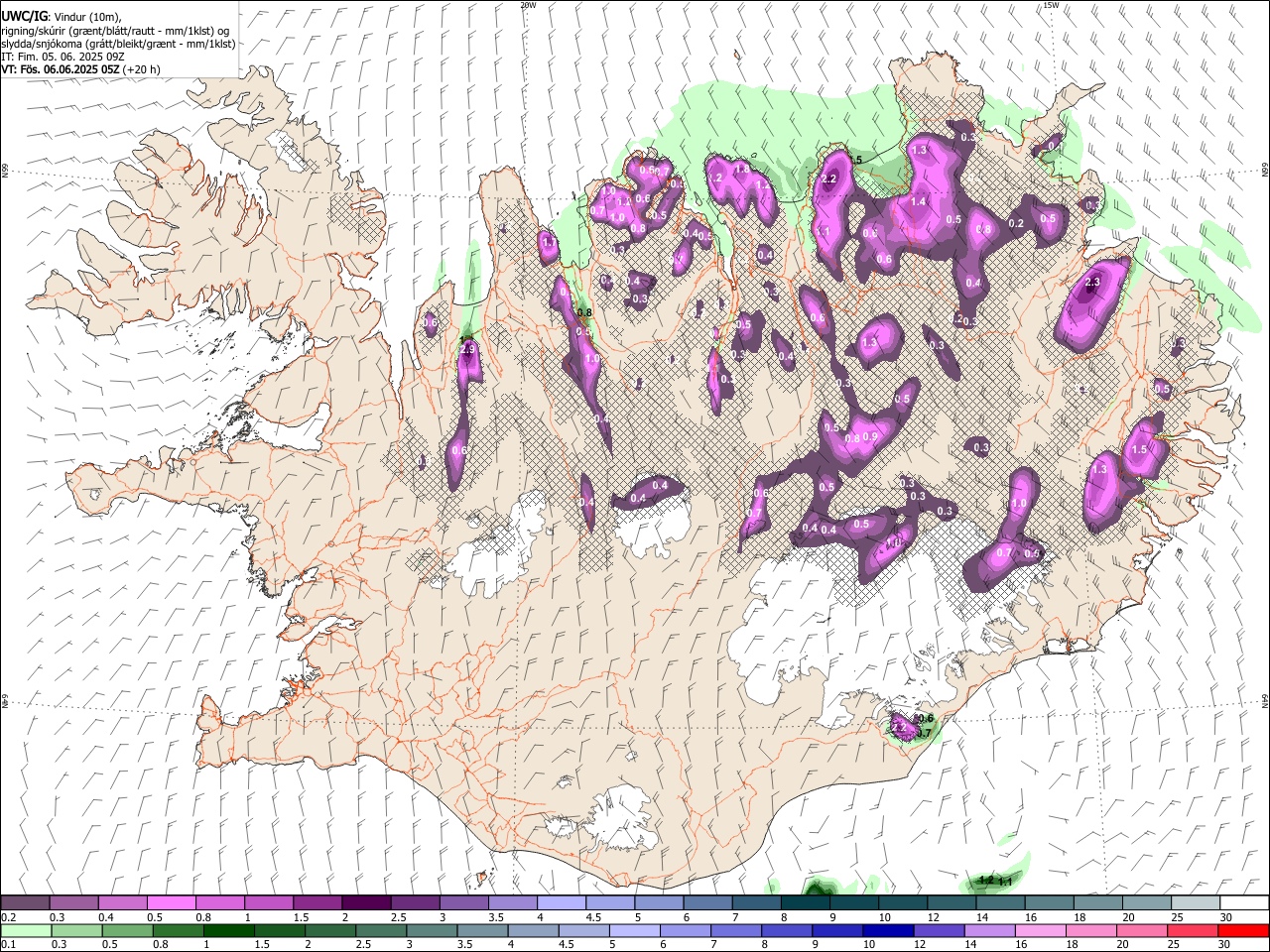Click the 'VT: Fös. 06.06.2025 05Z' valid time line

tap(80, 69)
